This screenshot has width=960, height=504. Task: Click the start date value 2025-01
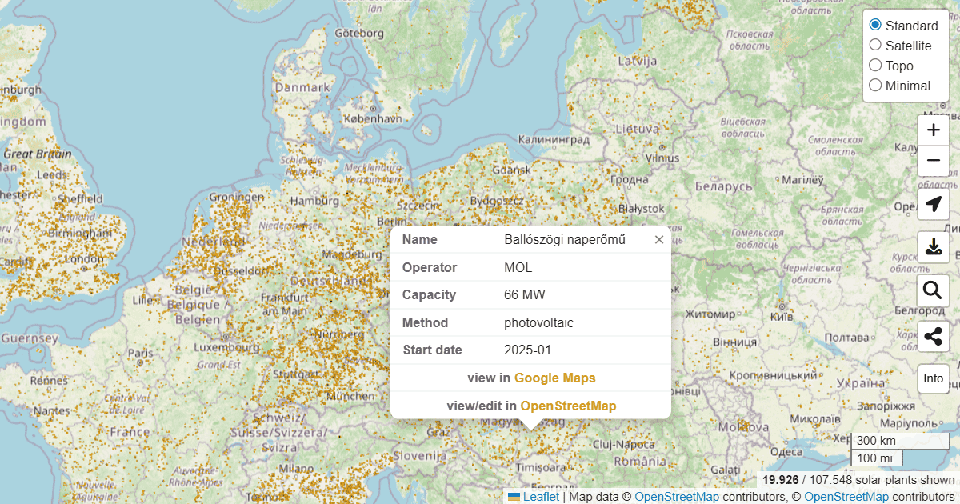pos(528,350)
